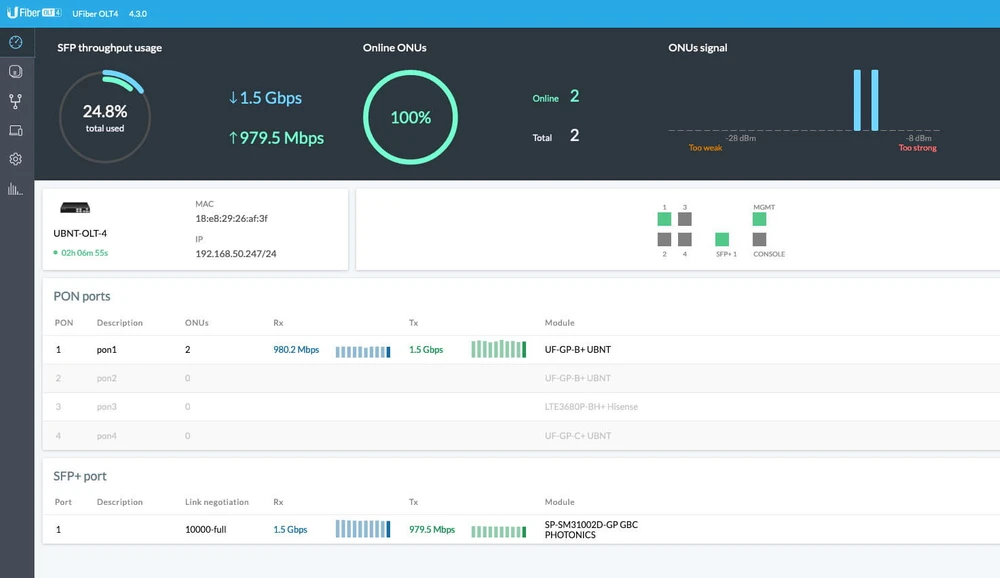
Task: Open the bar chart statistics icon
Action: [x=15, y=189]
